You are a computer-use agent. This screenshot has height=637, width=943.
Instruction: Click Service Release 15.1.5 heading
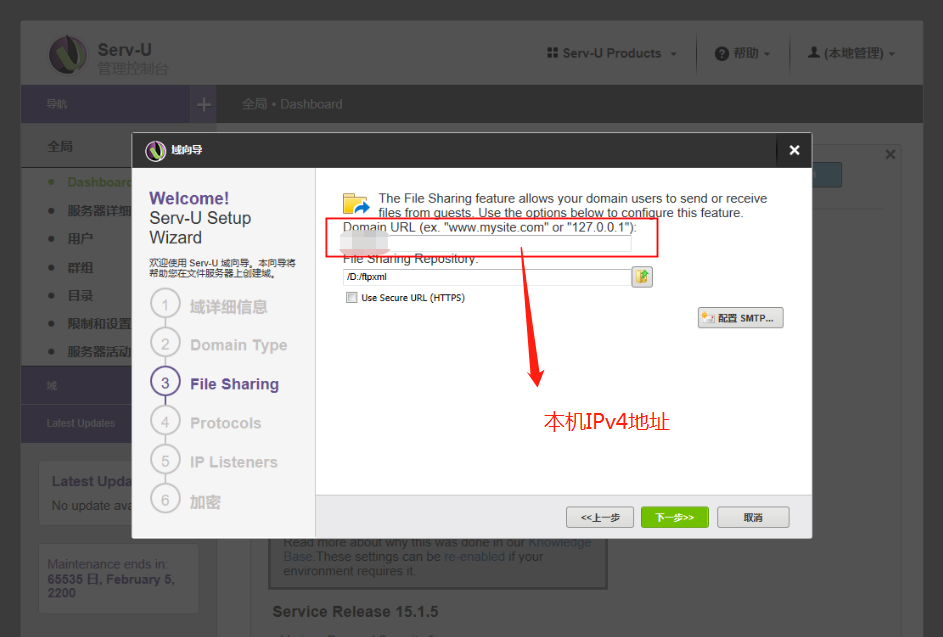tap(355, 612)
